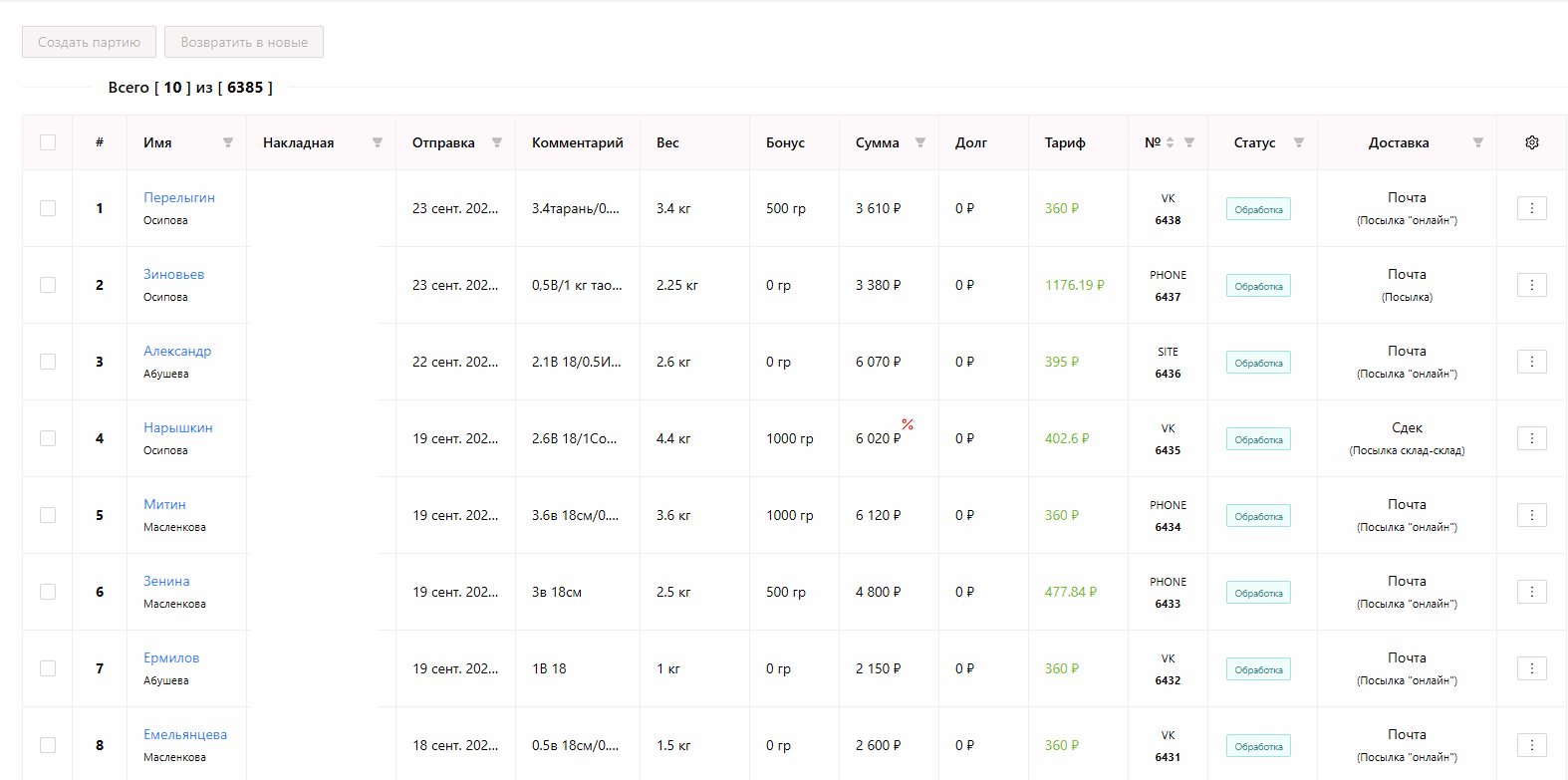Open customer link Зиновьев
The height and width of the screenshot is (780, 1568).
point(173,274)
